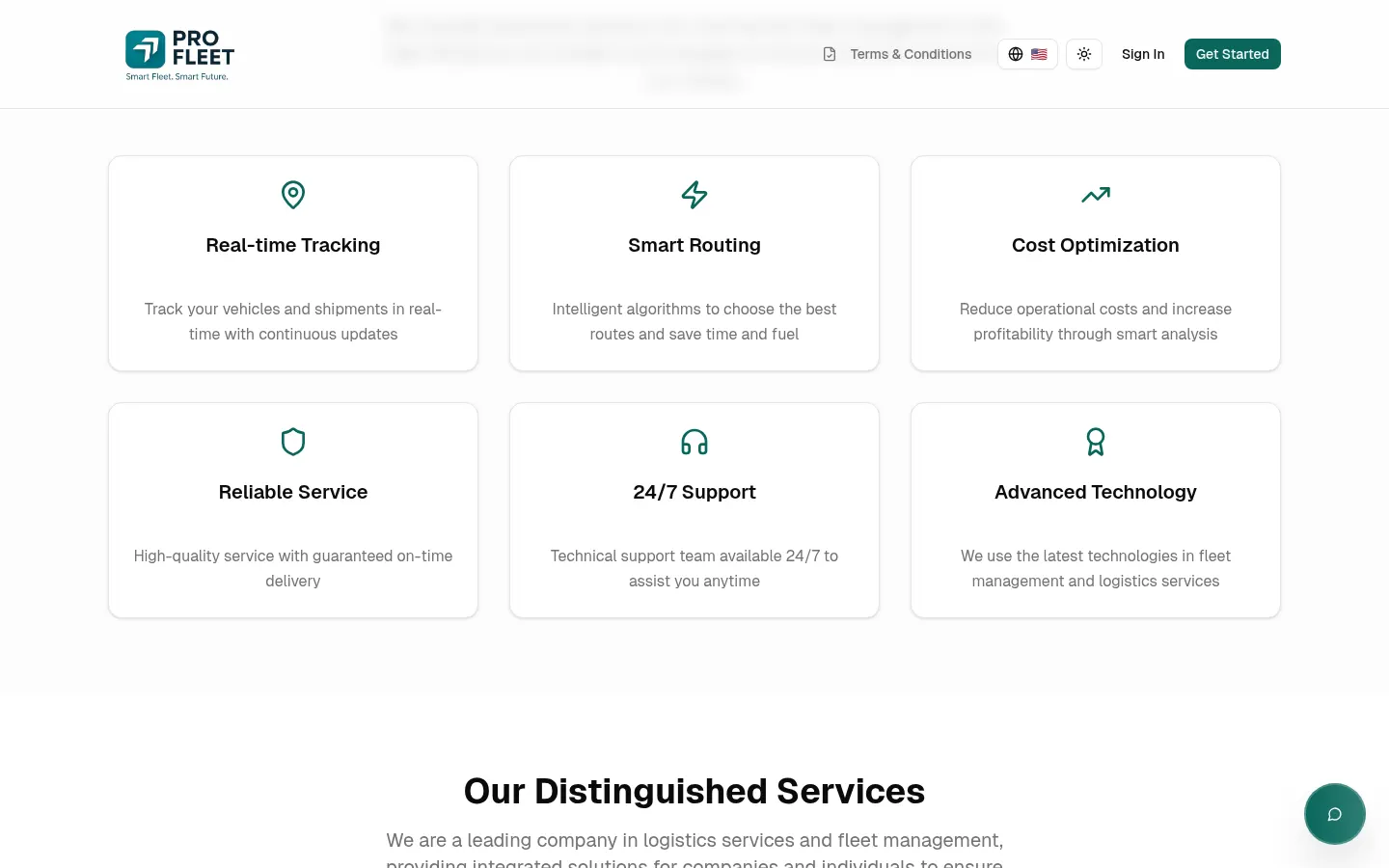Click the "Smart Routing" card title
This screenshot has width=1389, height=868.
694,245
